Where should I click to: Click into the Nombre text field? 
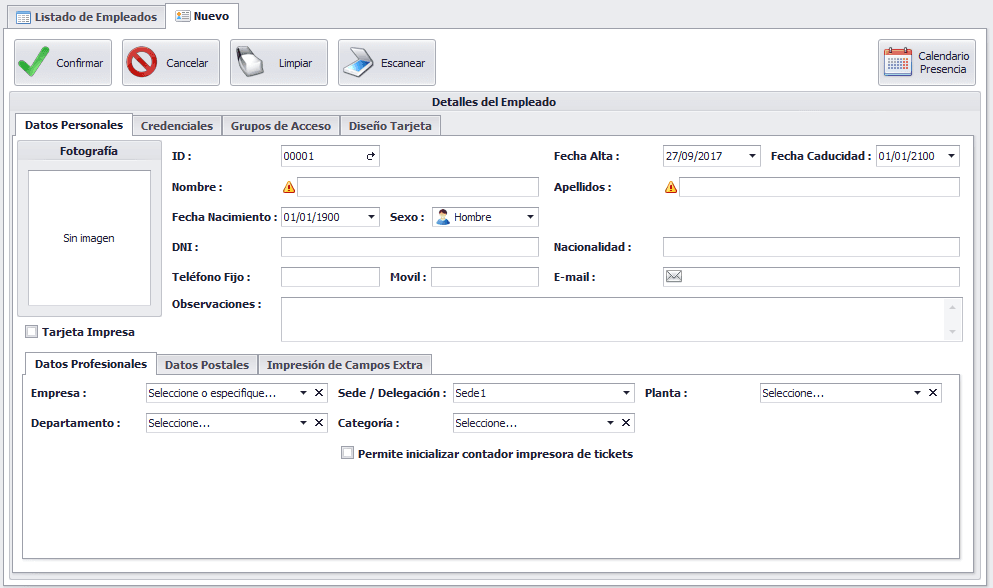pyautogui.click(x=417, y=187)
